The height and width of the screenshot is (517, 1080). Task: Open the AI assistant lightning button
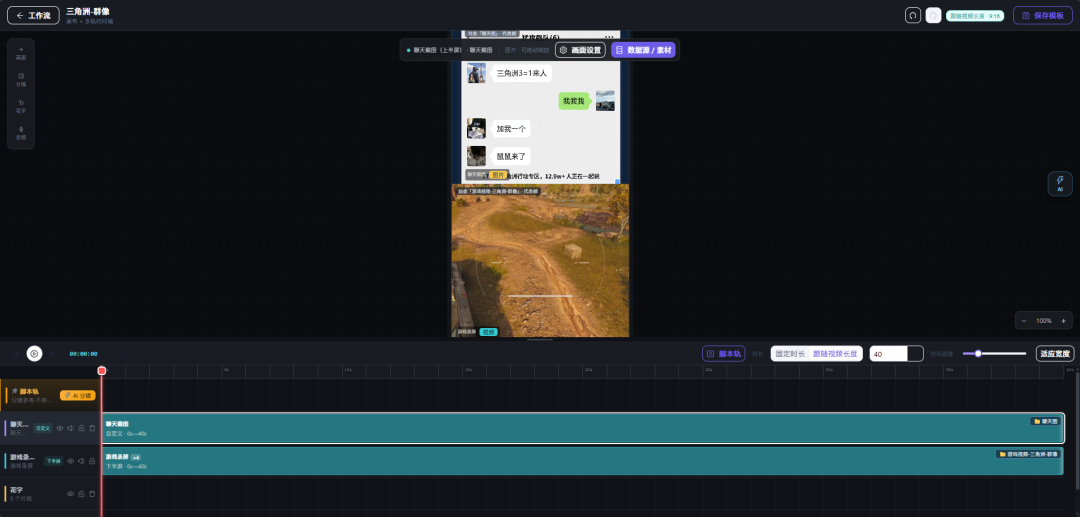(1060, 184)
